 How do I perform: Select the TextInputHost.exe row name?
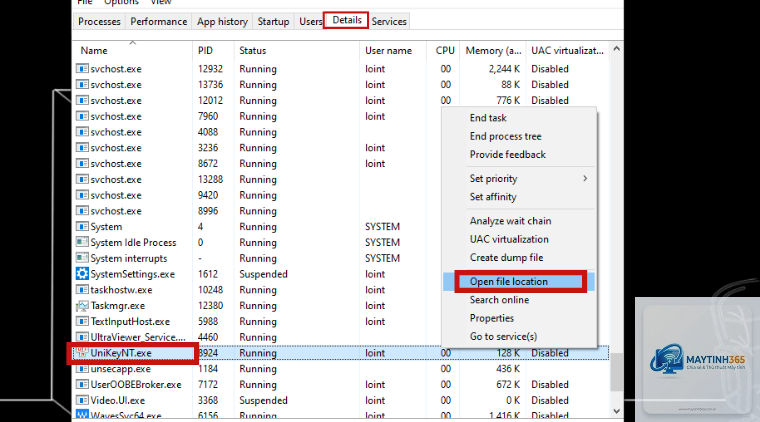pyautogui.click(x=130, y=322)
